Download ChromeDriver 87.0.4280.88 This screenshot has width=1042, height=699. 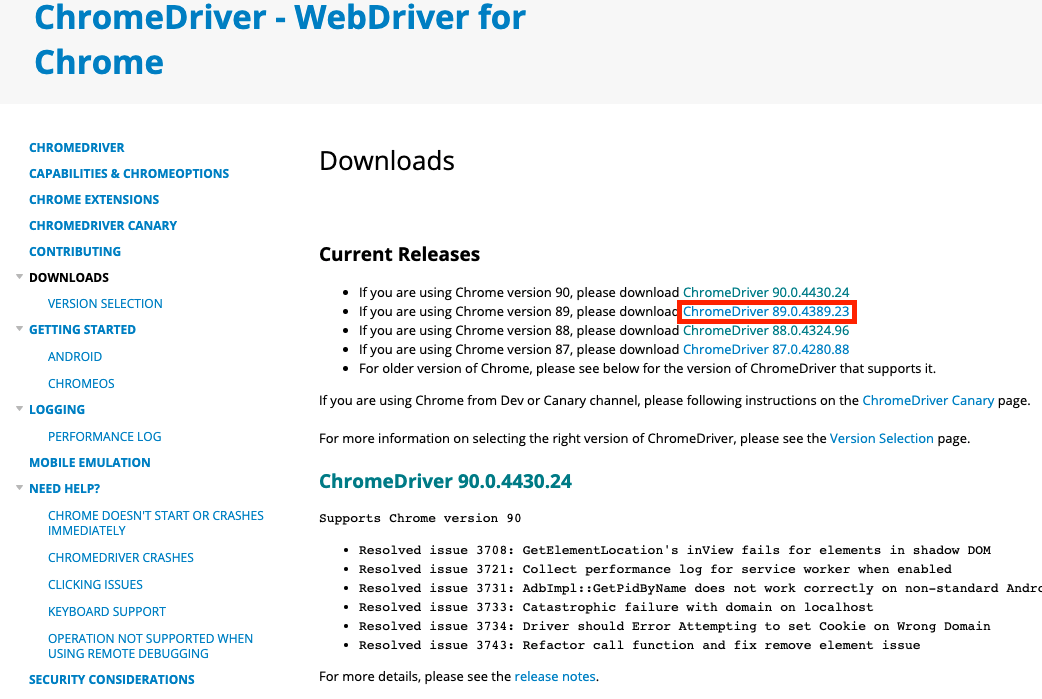point(766,350)
